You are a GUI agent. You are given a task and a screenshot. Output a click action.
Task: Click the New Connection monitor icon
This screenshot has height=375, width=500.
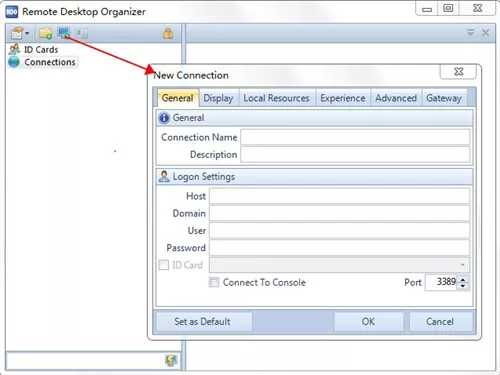pyautogui.click(x=63, y=33)
